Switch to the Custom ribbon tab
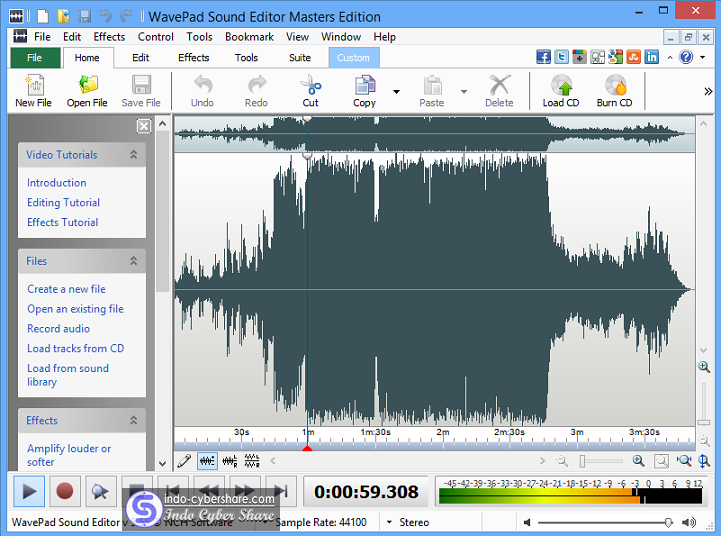721x536 pixels. click(353, 57)
